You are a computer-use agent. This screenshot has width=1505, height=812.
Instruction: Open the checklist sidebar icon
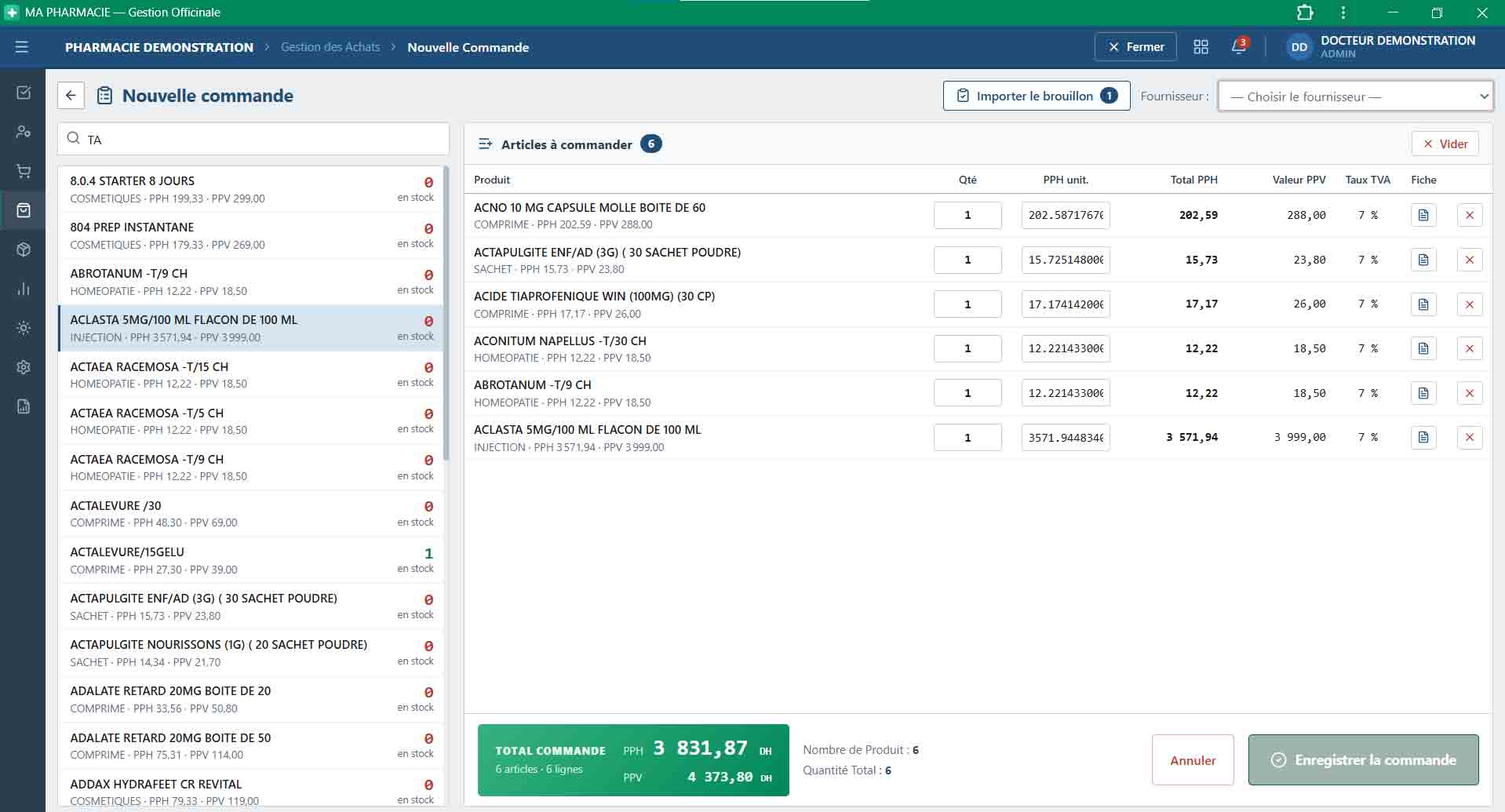tap(24, 93)
